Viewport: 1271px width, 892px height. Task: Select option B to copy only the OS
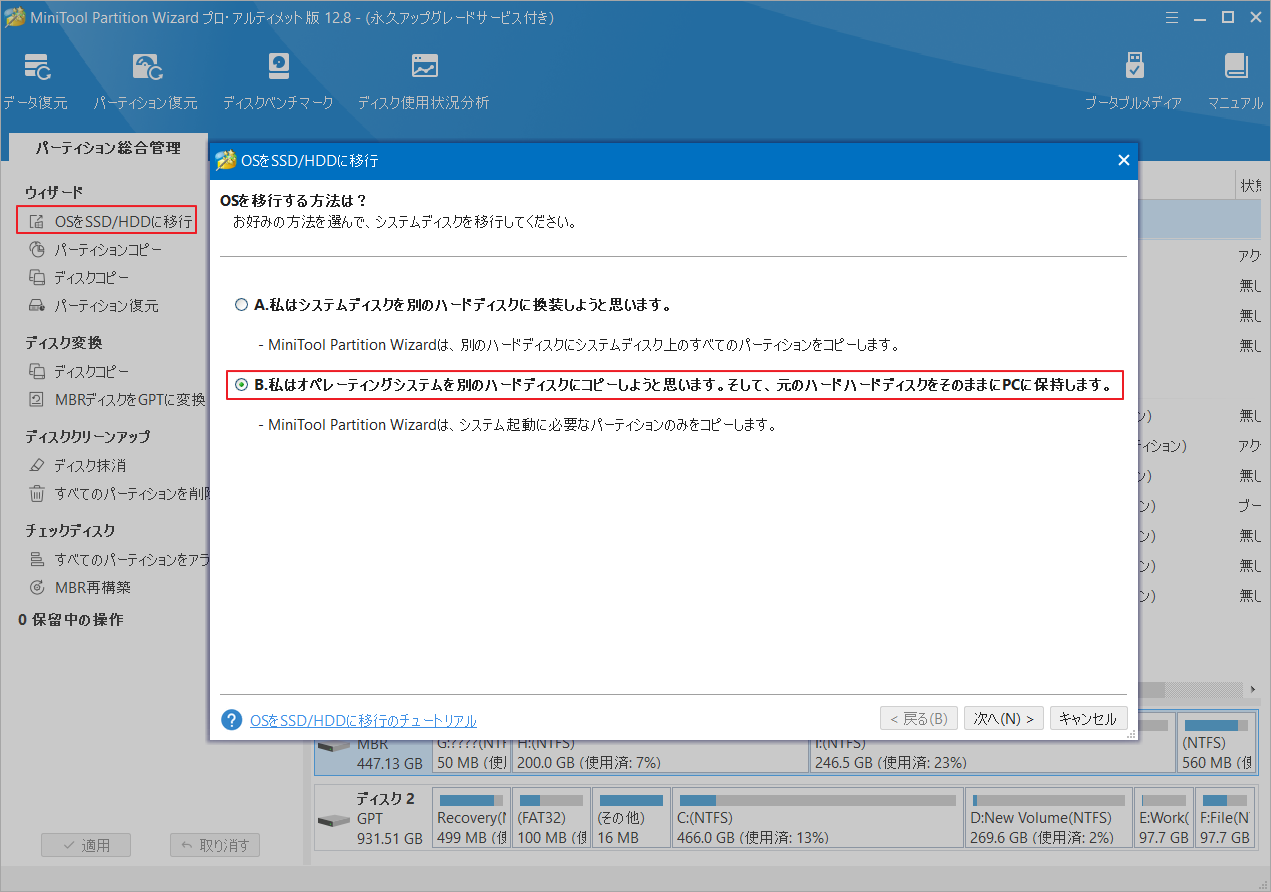[x=241, y=384]
